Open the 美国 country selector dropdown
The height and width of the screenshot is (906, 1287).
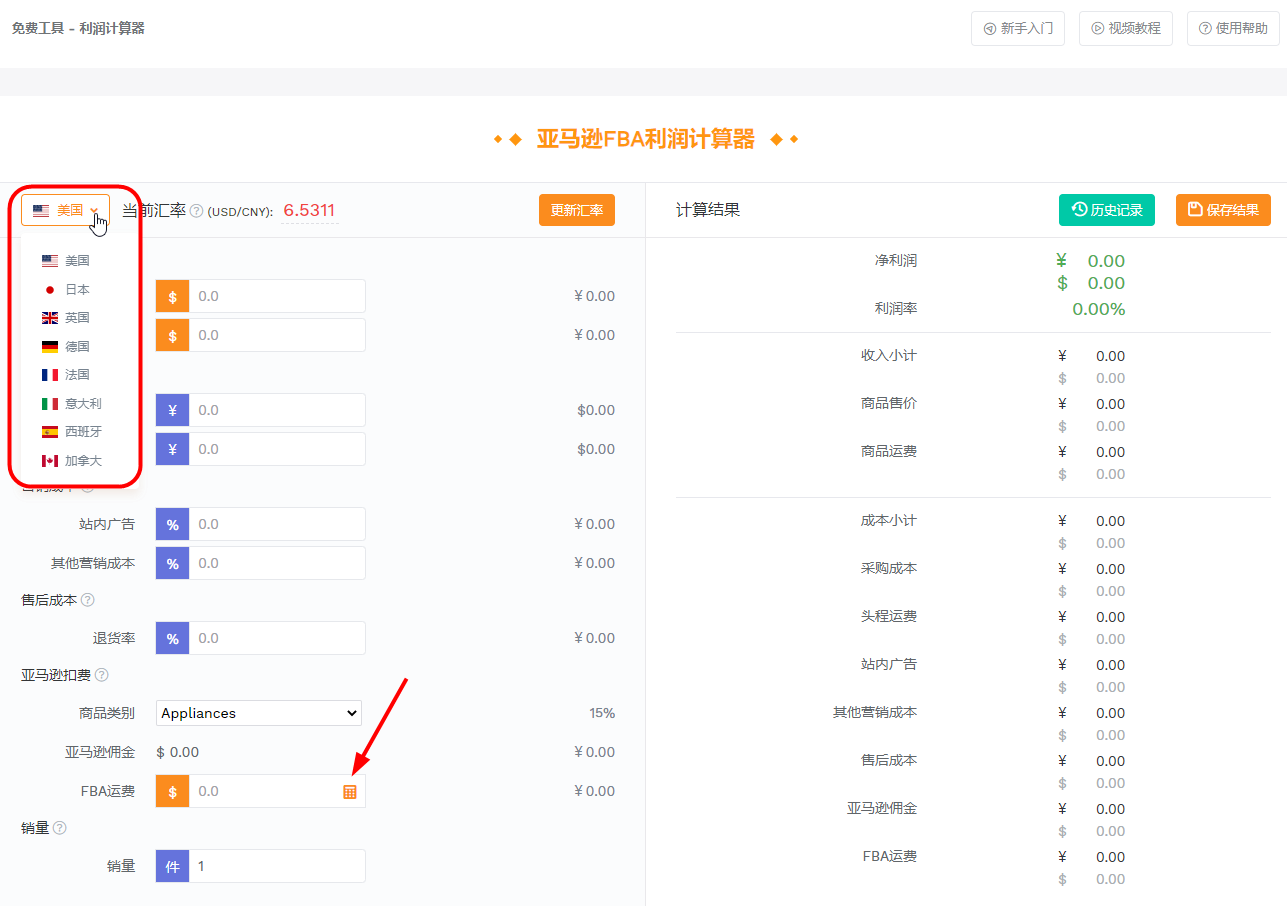[65, 210]
